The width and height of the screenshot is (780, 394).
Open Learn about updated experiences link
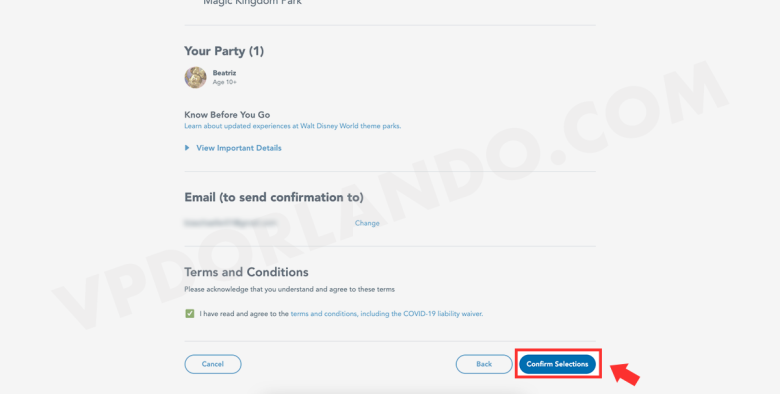[x=292, y=126]
